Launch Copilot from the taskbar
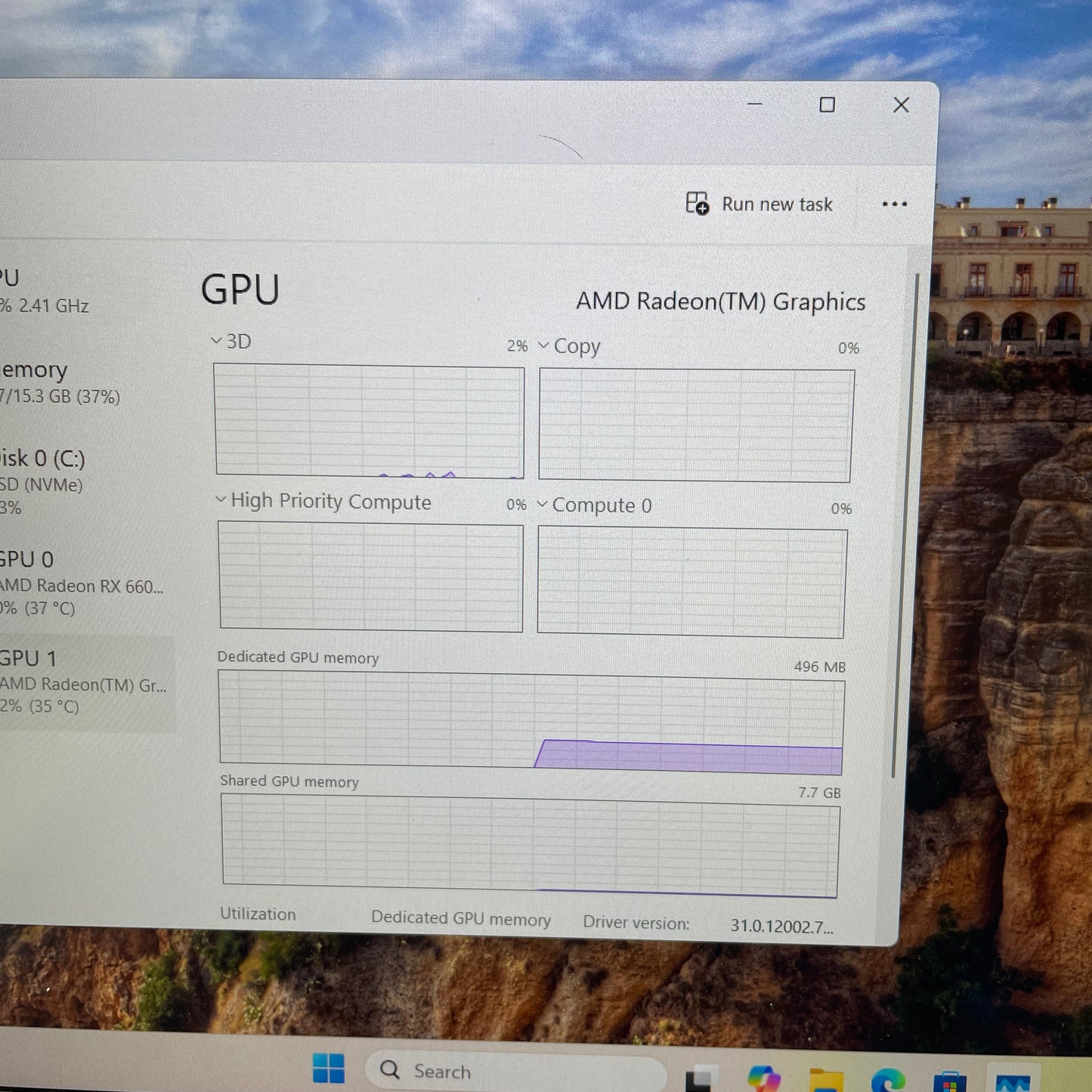 pos(764,1080)
